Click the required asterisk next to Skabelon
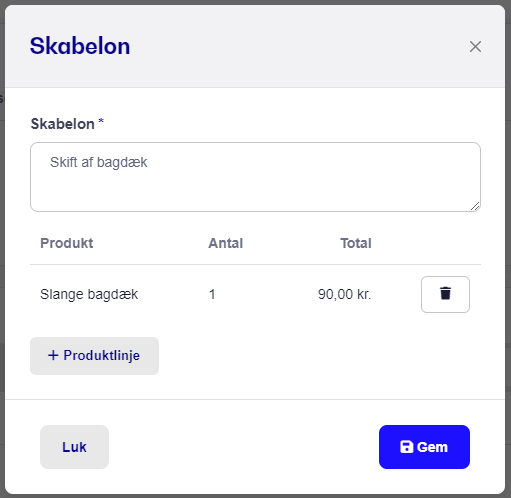This screenshot has height=498, width=511. [101, 121]
